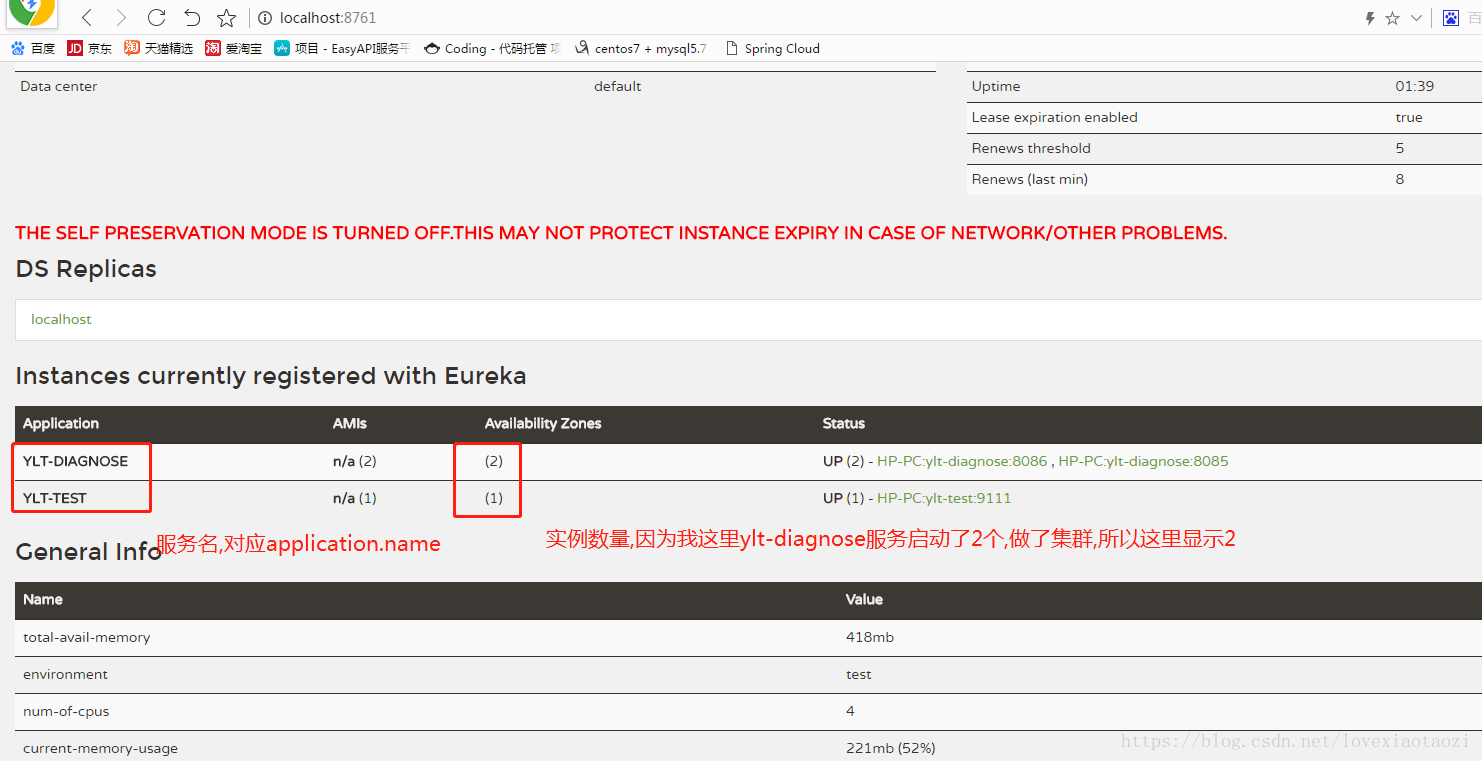Click the environment value 'test'

point(859,674)
